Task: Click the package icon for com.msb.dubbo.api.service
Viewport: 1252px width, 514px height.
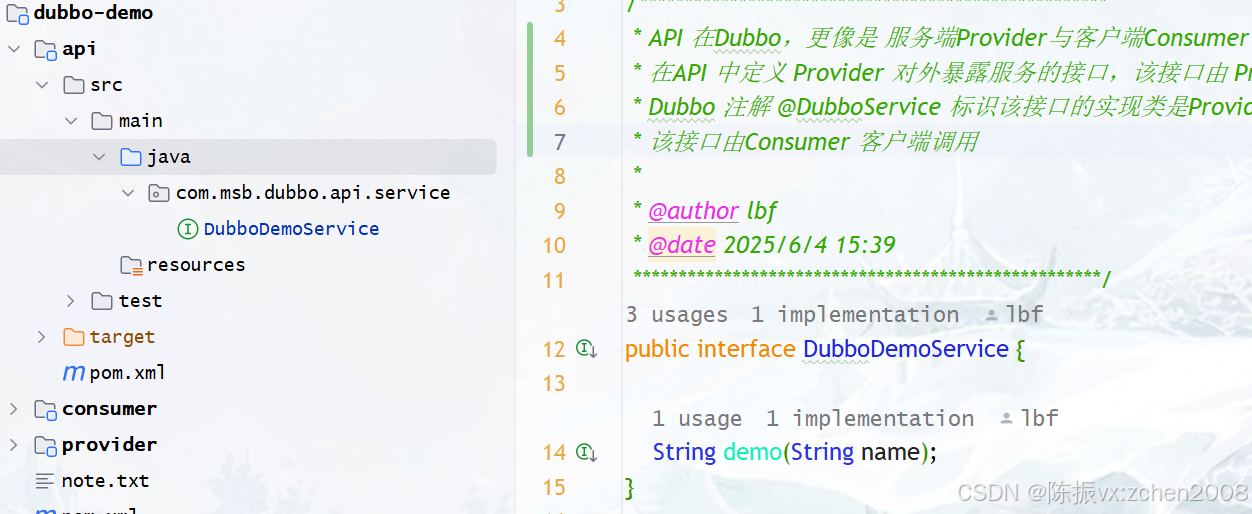Action: (159, 193)
